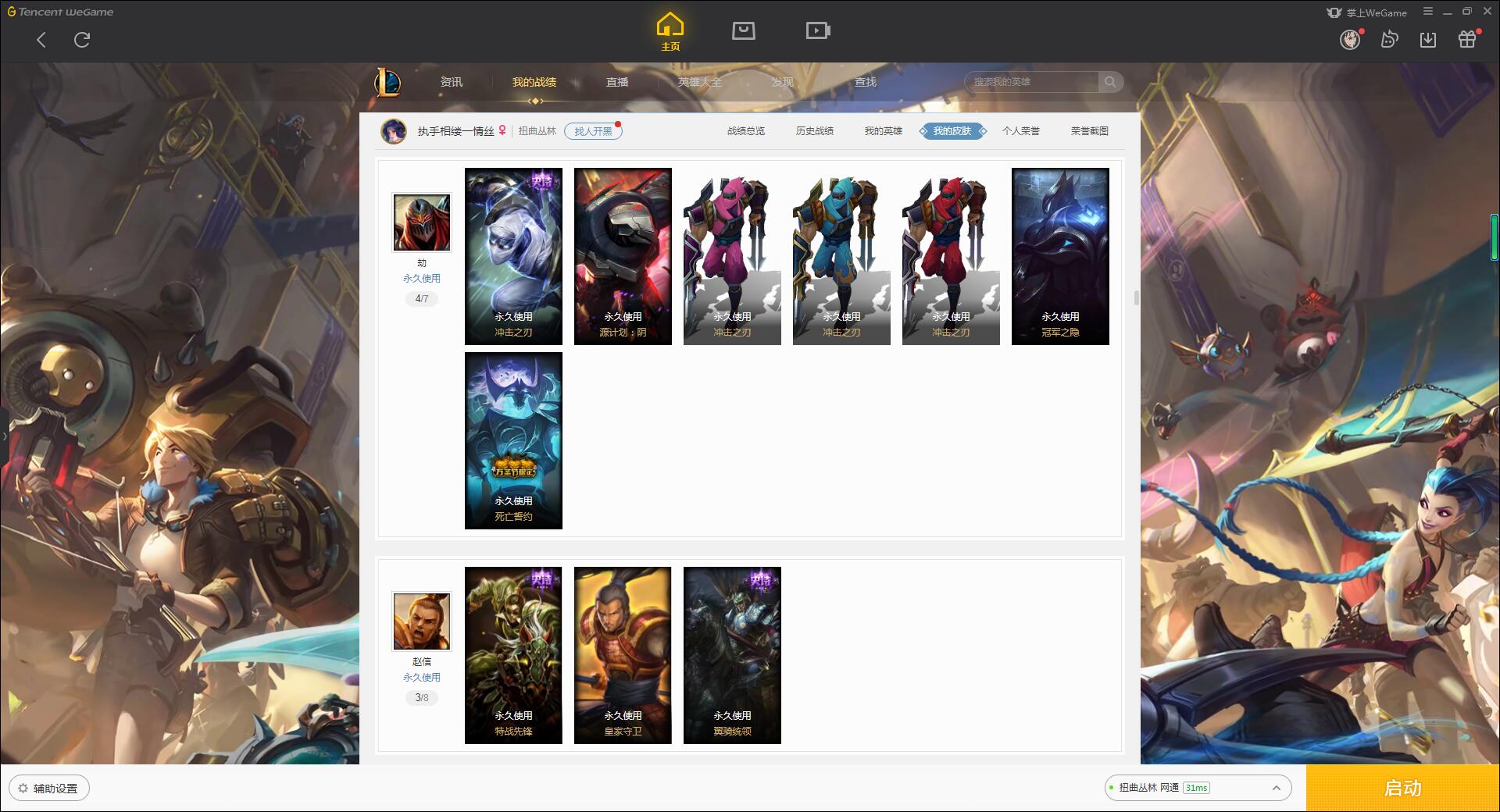The height and width of the screenshot is (812, 1500).
Task: Select the 我的战绩 tab
Action: 534,82
